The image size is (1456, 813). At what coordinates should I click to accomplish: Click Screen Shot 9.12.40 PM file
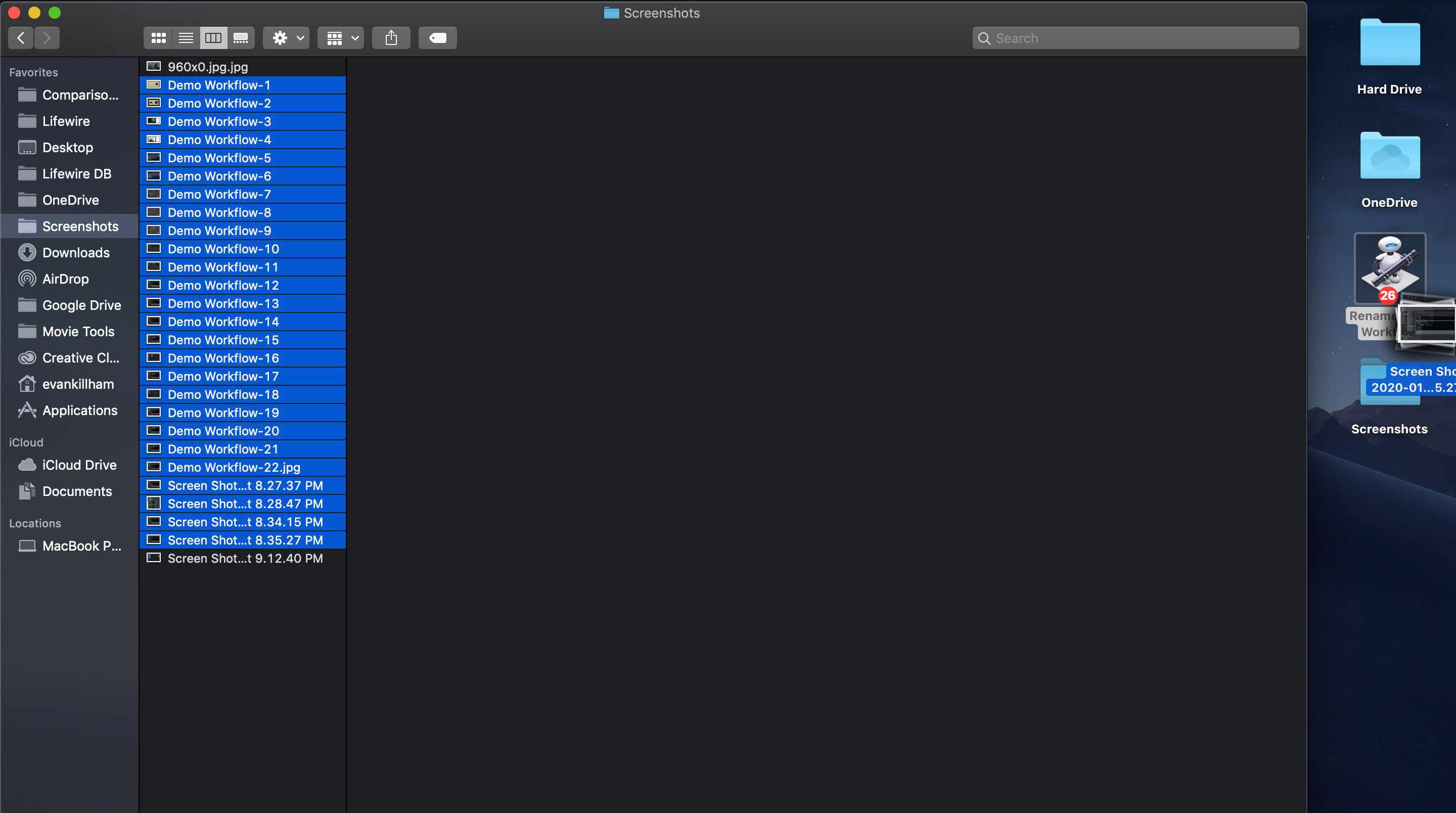245,558
